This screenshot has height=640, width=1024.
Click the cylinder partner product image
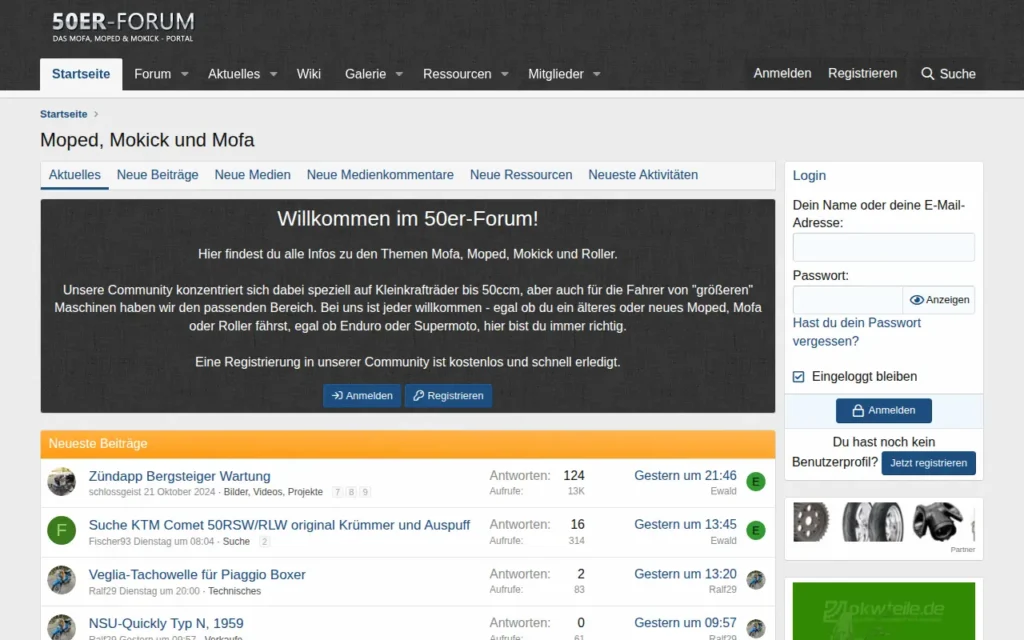click(938, 522)
